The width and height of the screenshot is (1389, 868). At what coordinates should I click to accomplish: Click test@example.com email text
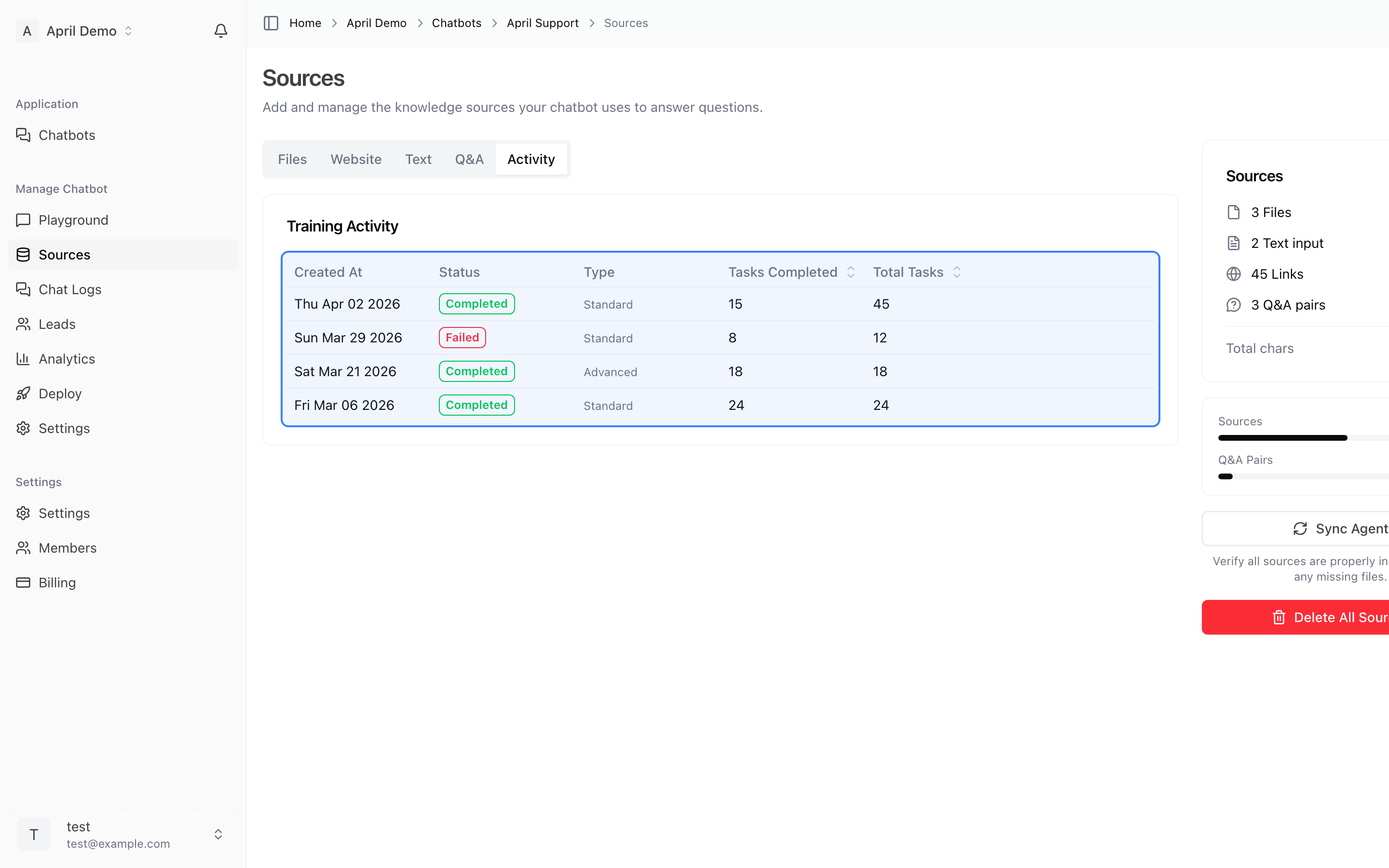(x=118, y=843)
